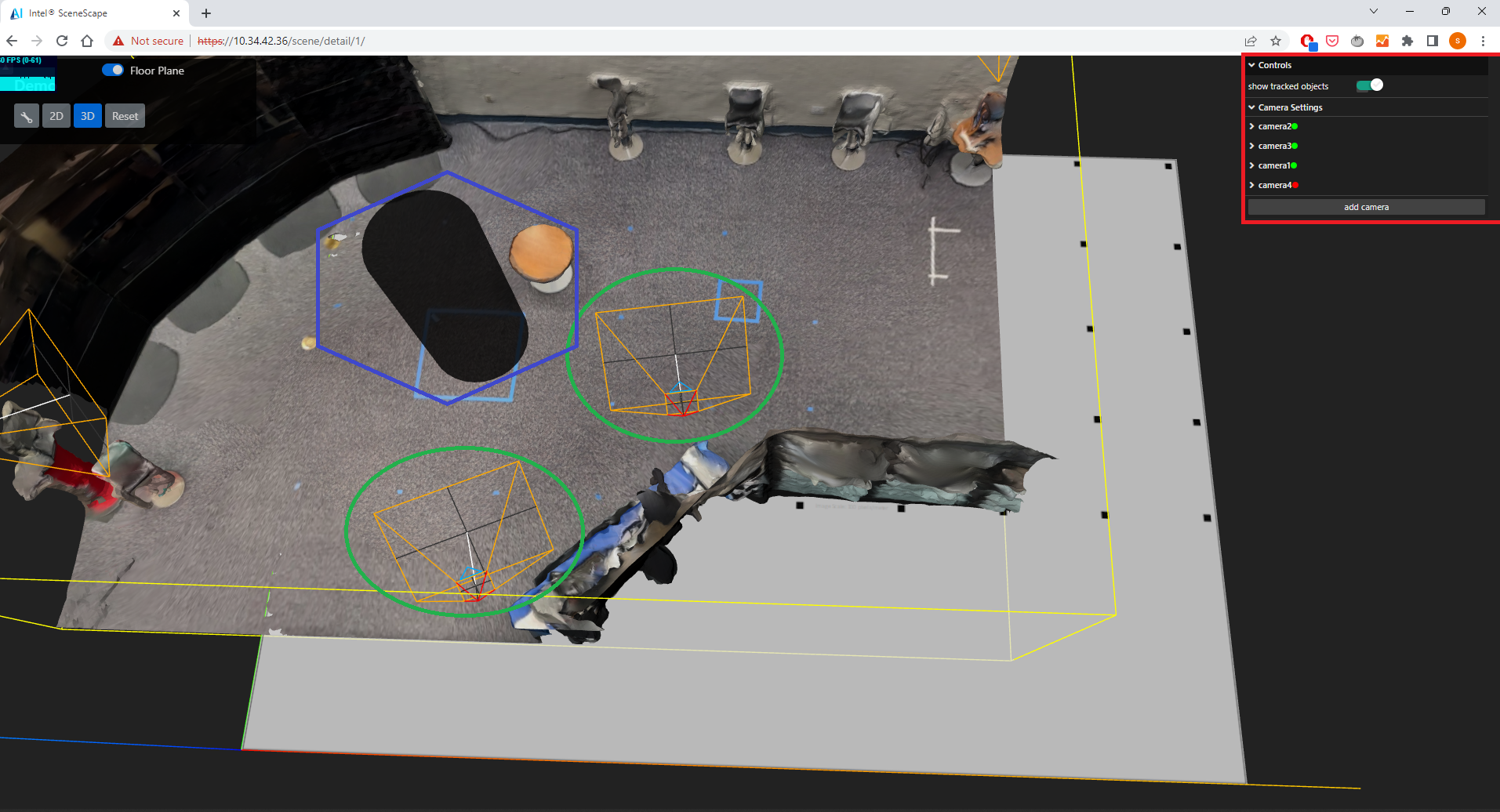Select the wrench settings tool
1500x812 pixels.
click(x=26, y=115)
